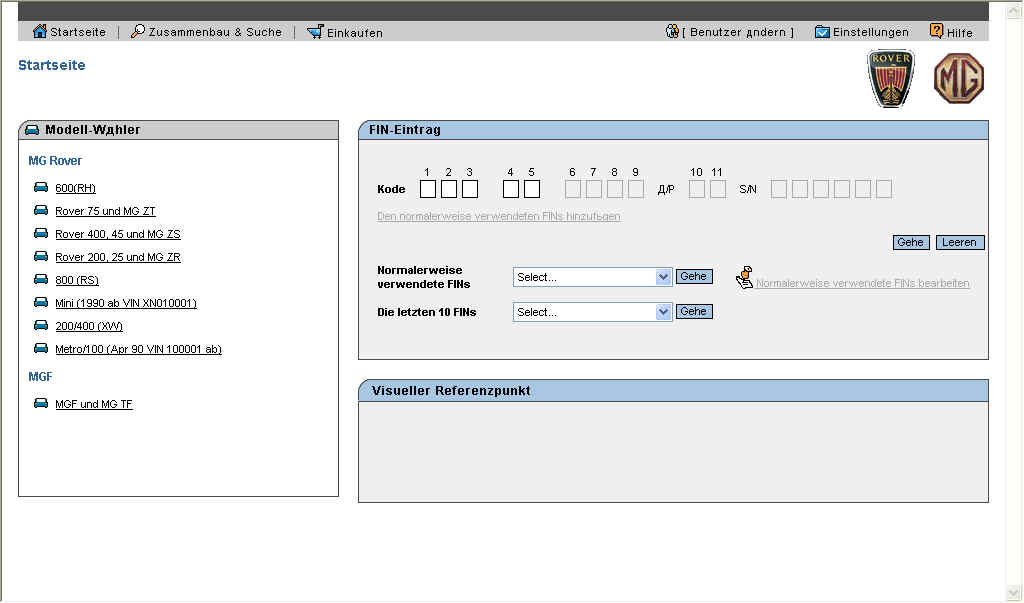Click the car icon beside Rover 75 und MG ZT

click(41, 210)
